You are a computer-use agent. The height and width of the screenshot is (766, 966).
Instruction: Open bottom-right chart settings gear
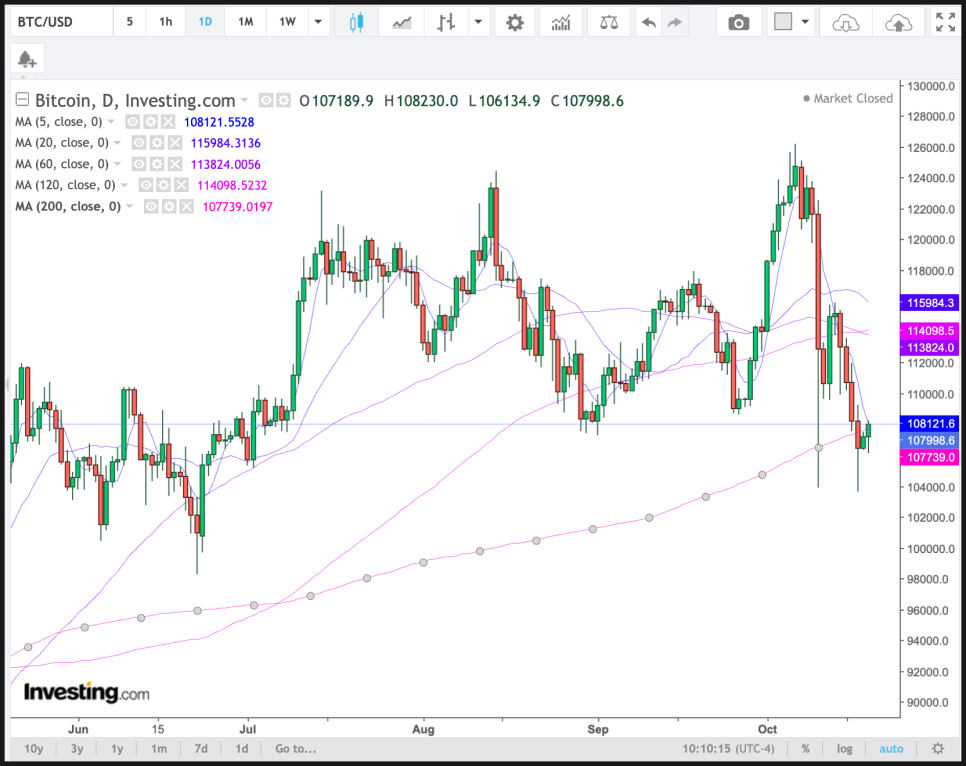938,749
